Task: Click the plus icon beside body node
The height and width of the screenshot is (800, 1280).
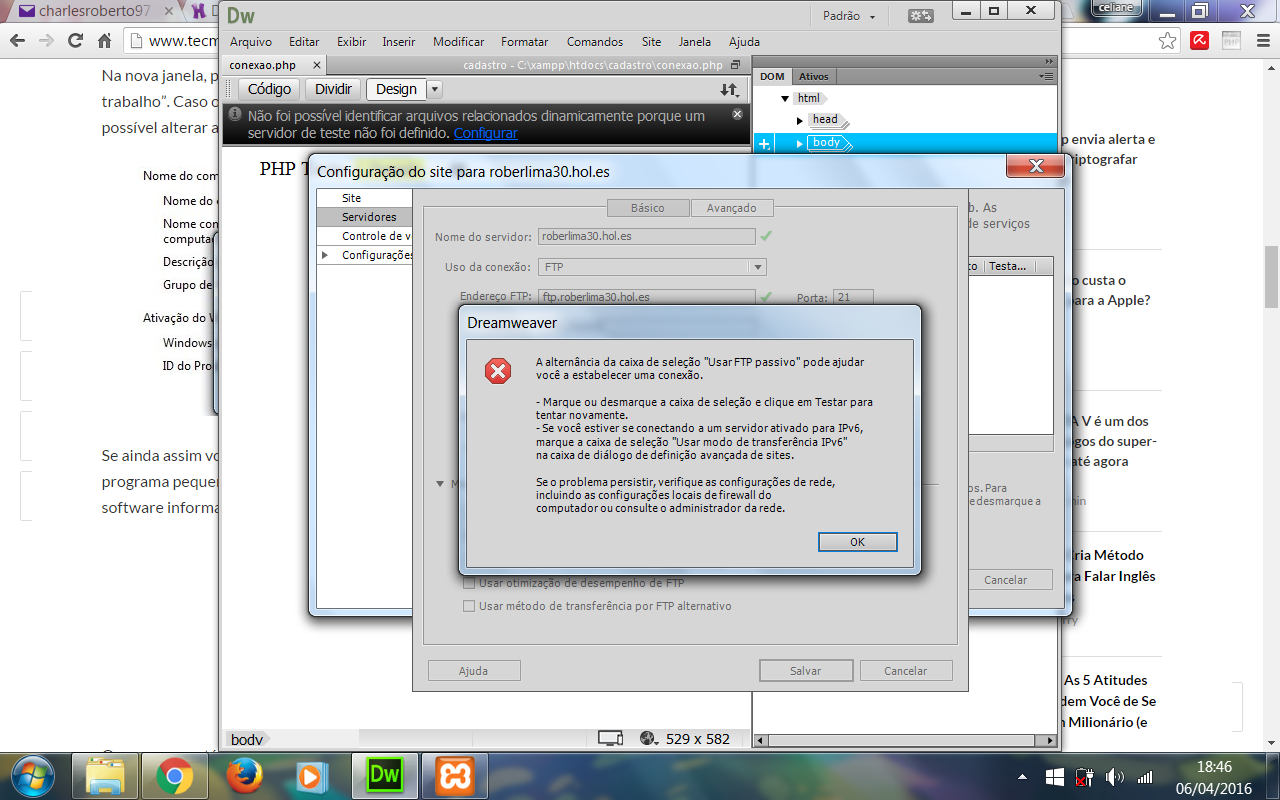Action: point(765,144)
